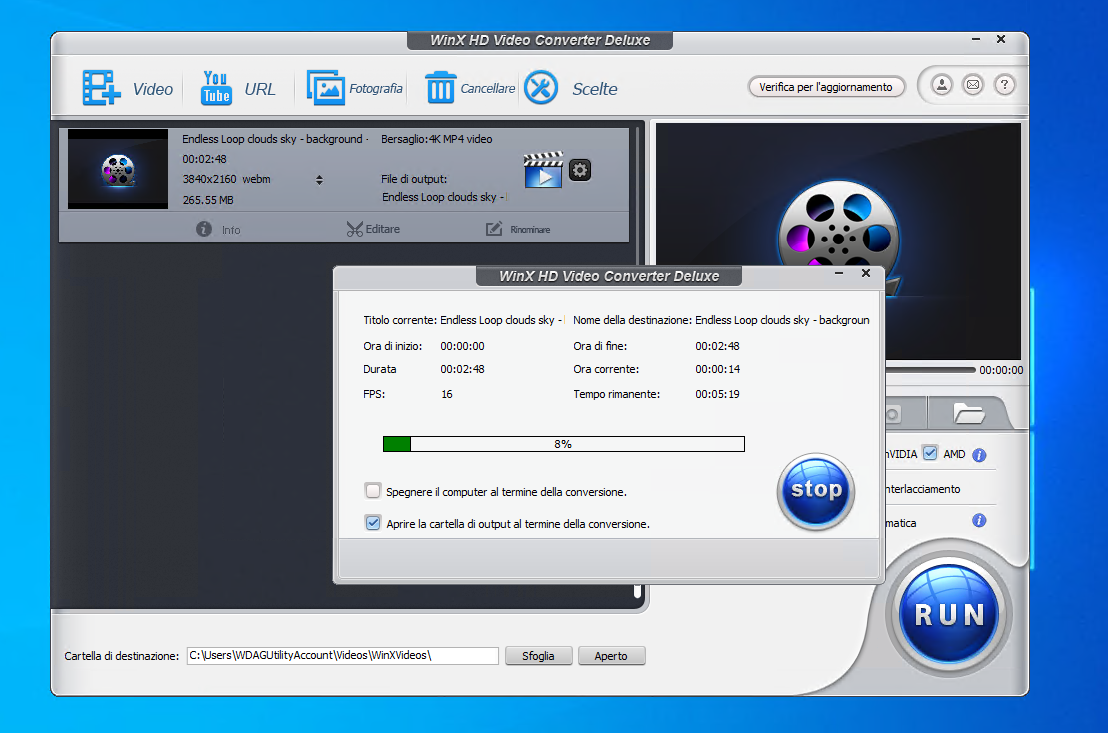Click the Aperto open folder button
Screen dimensions: 1108x733
click(x=611, y=656)
